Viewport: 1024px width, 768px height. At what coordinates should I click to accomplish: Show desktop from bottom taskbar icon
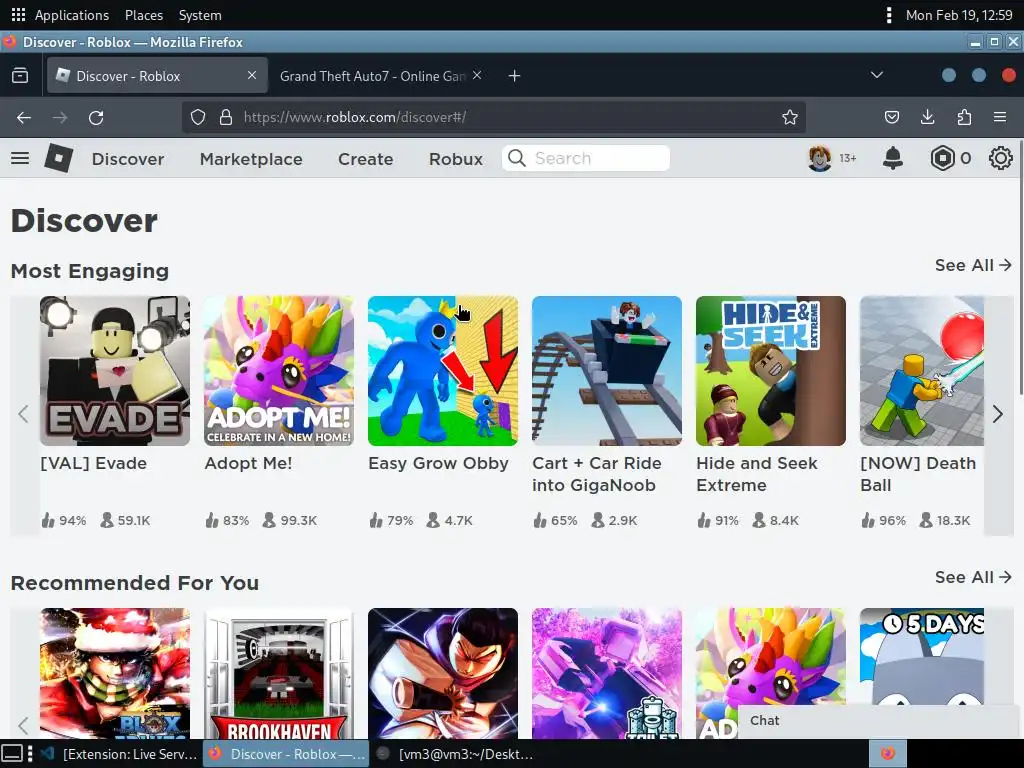point(13,754)
